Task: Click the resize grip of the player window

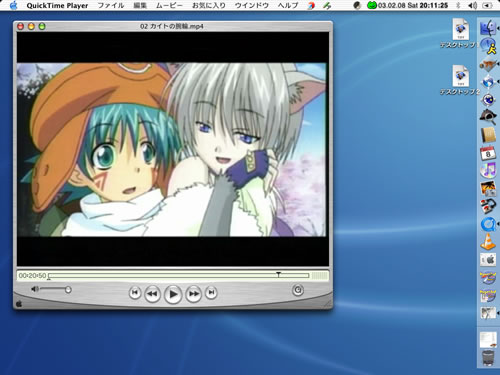Action: [x=328, y=303]
